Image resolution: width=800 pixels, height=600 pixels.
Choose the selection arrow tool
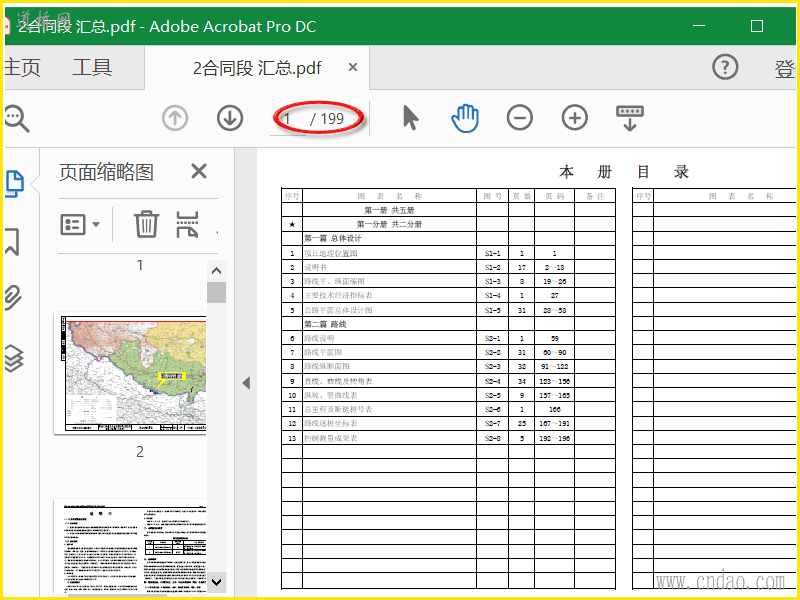point(411,118)
